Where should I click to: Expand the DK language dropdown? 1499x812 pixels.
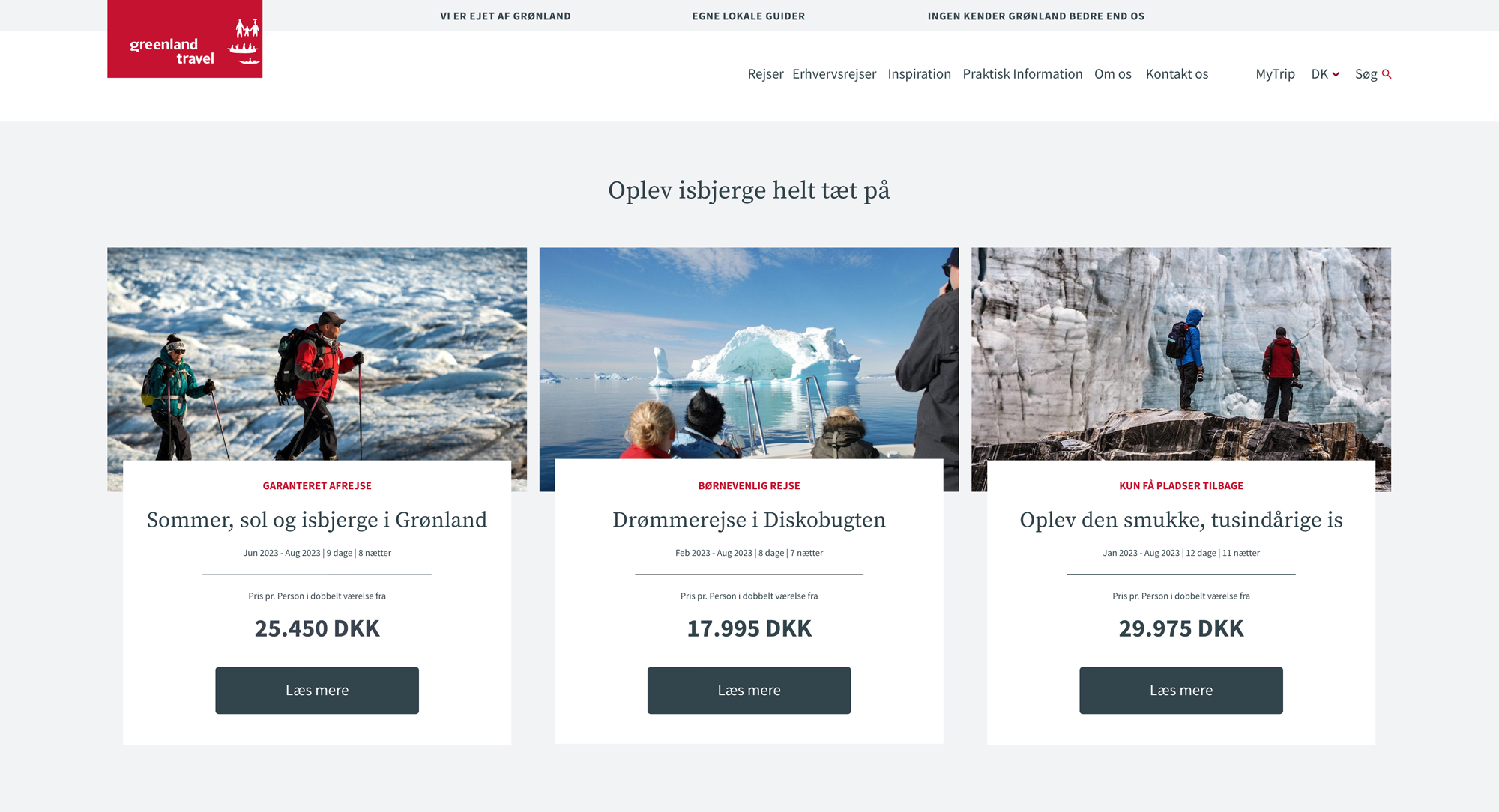(1325, 74)
